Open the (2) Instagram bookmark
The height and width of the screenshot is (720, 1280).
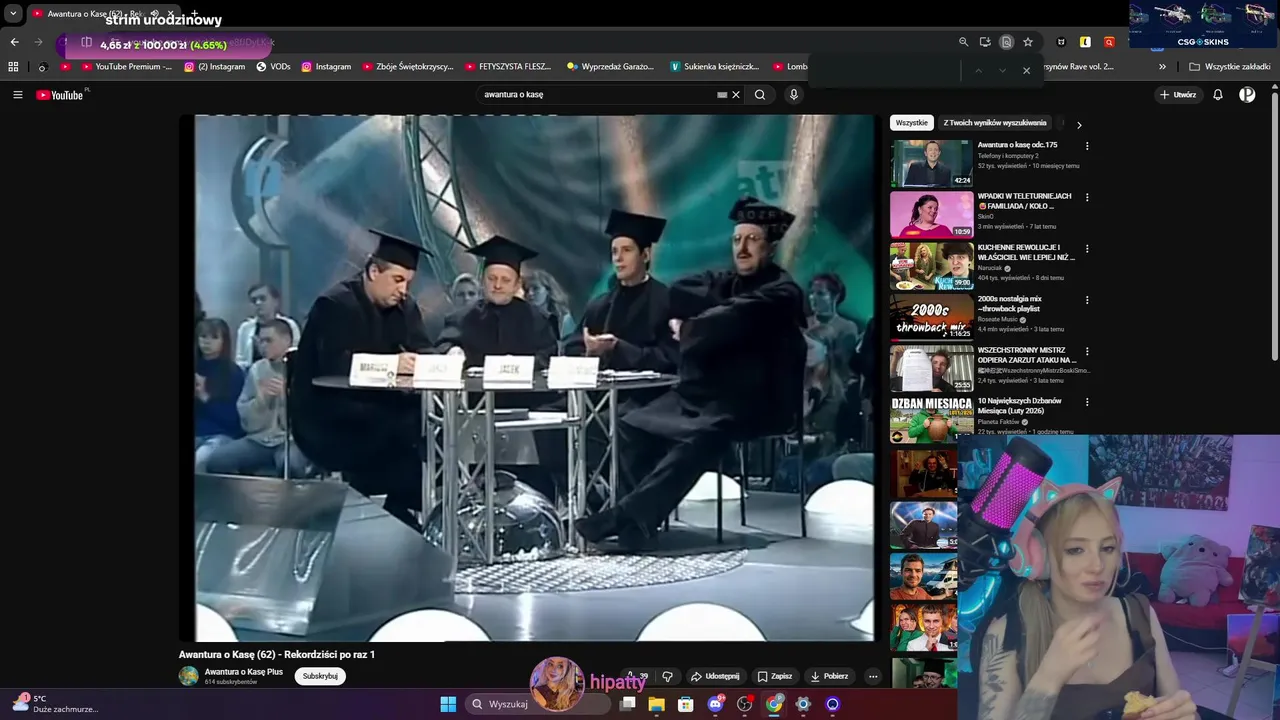click(x=215, y=67)
